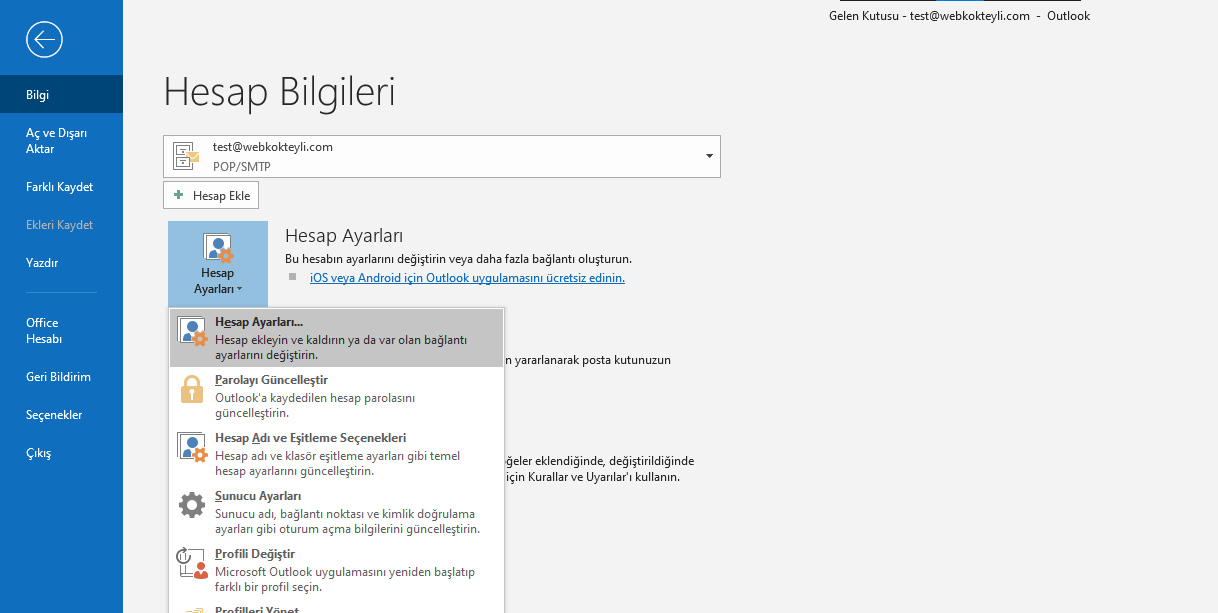Select the partially visible Profilleri Yönet entry
Viewport: 1218px width, 613px height.
[x=337, y=607]
